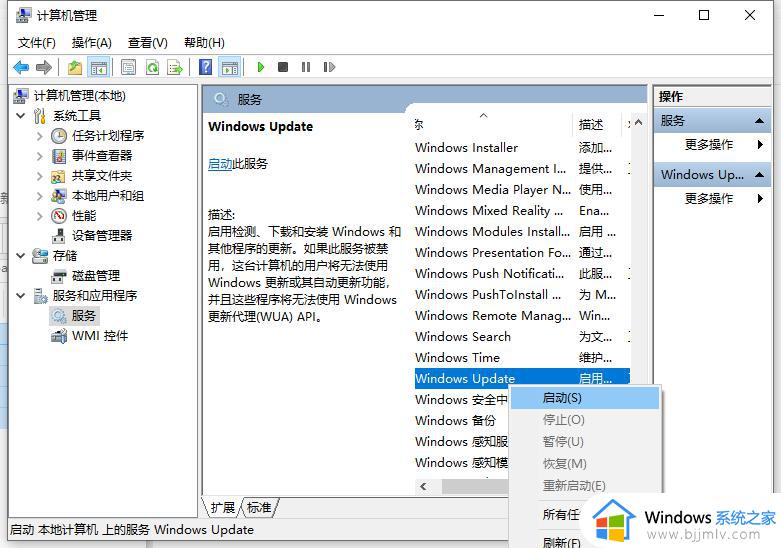781x548 pixels.
Task: Click the Forward arrow toolbar icon
Action: point(44,67)
